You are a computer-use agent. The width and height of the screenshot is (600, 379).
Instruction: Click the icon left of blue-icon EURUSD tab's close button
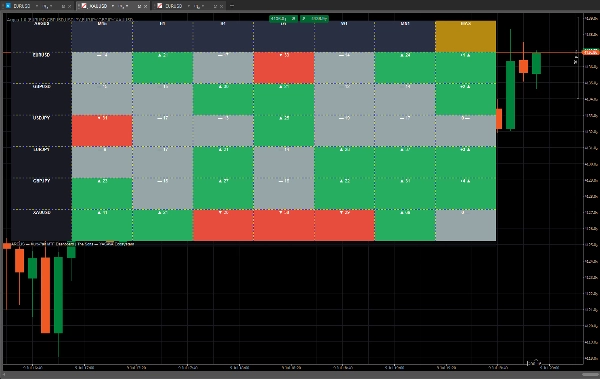pyautogui.click(x=64, y=6)
